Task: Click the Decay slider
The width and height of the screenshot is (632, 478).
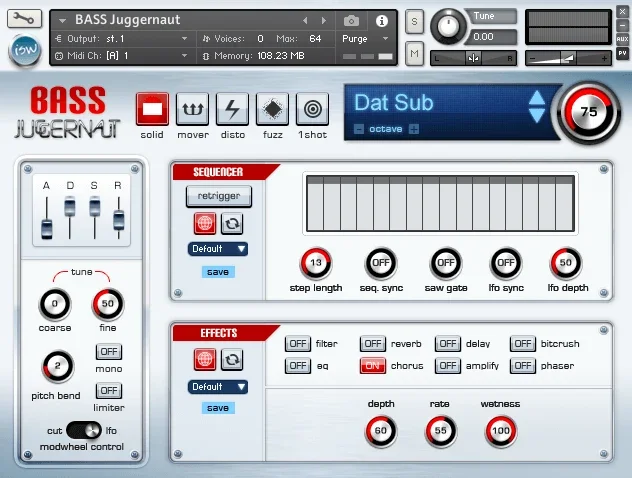Action: [70, 206]
